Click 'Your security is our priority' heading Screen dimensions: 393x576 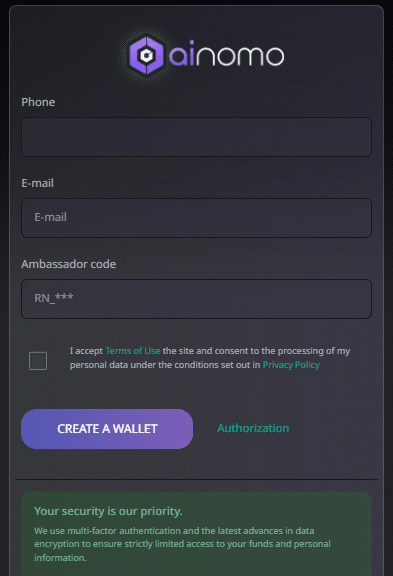coord(108,511)
